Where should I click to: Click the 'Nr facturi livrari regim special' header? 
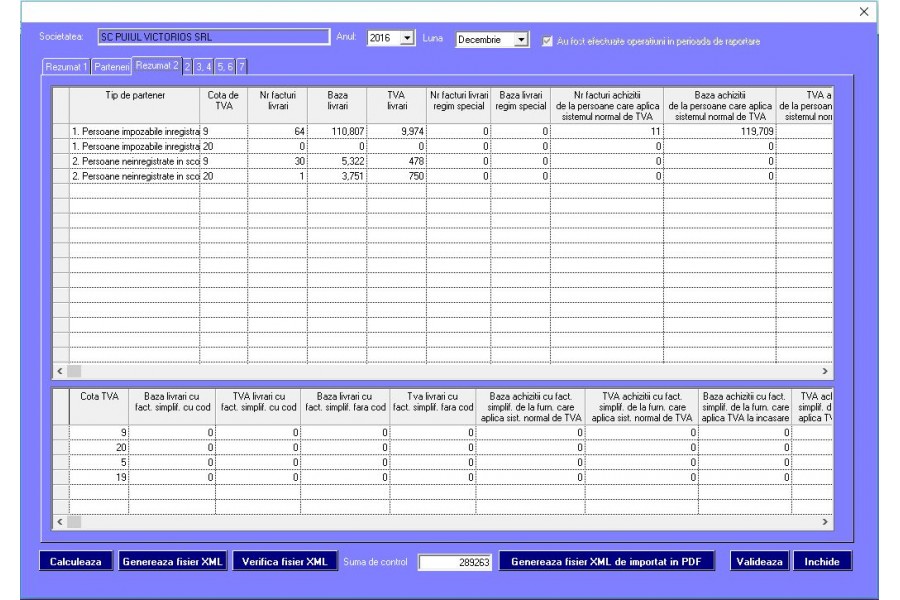[459, 106]
